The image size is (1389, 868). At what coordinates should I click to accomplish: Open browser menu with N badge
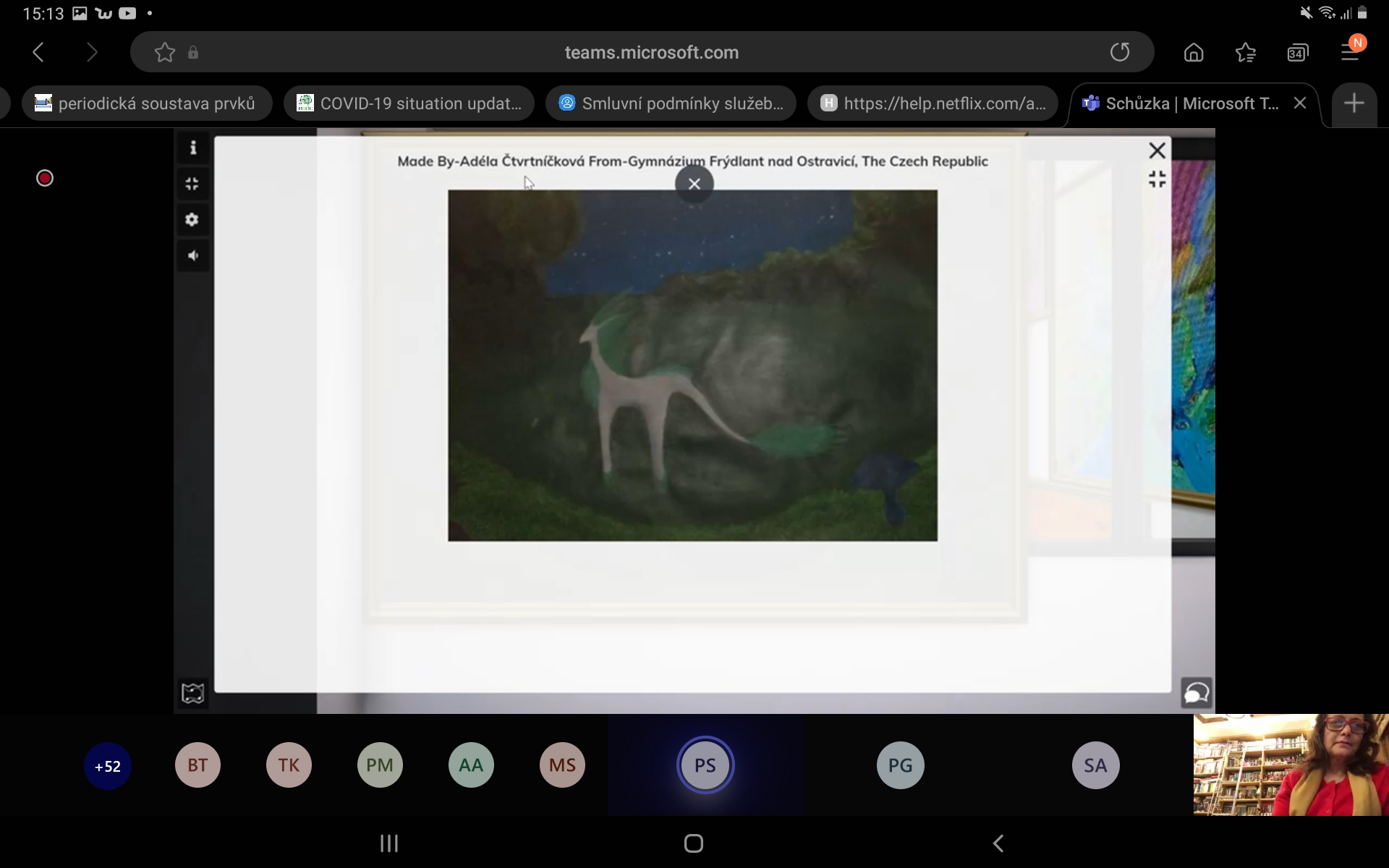tap(1351, 49)
